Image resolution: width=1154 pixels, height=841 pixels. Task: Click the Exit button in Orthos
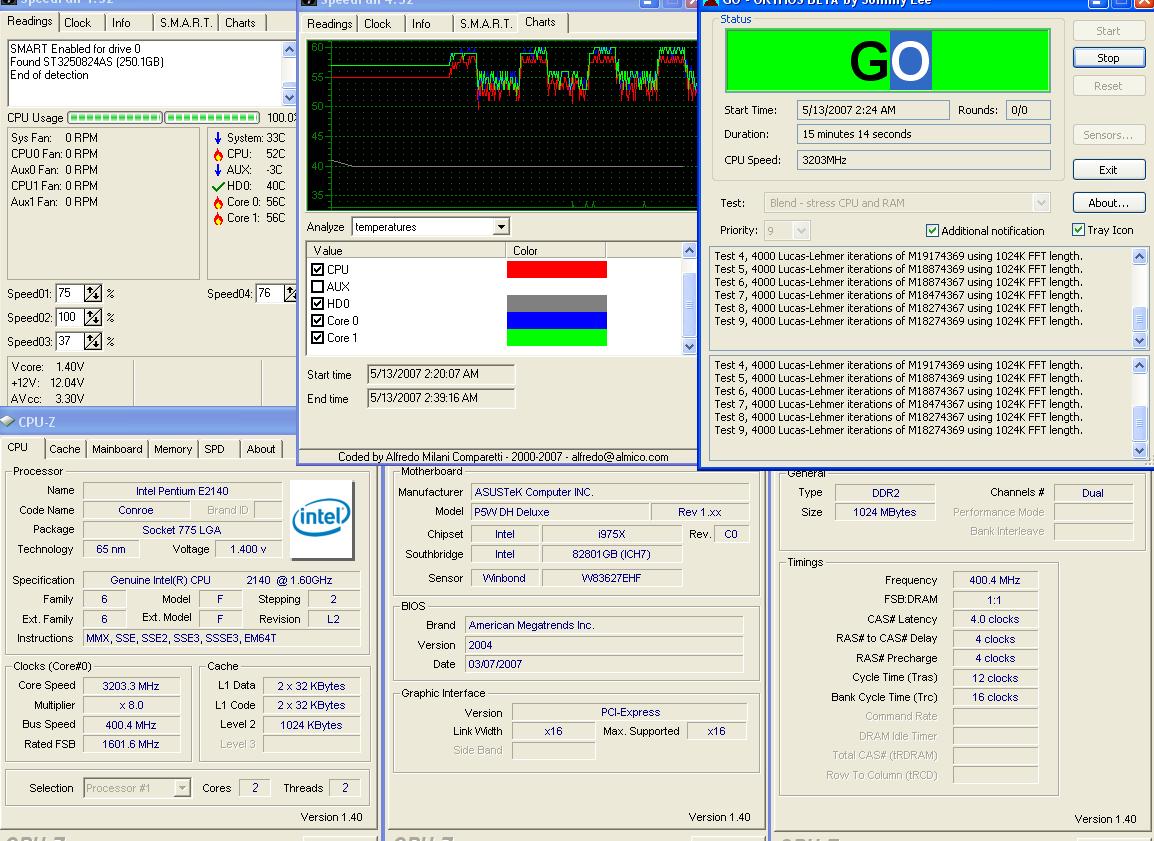pyautogui.click(x=1108, y=170)
